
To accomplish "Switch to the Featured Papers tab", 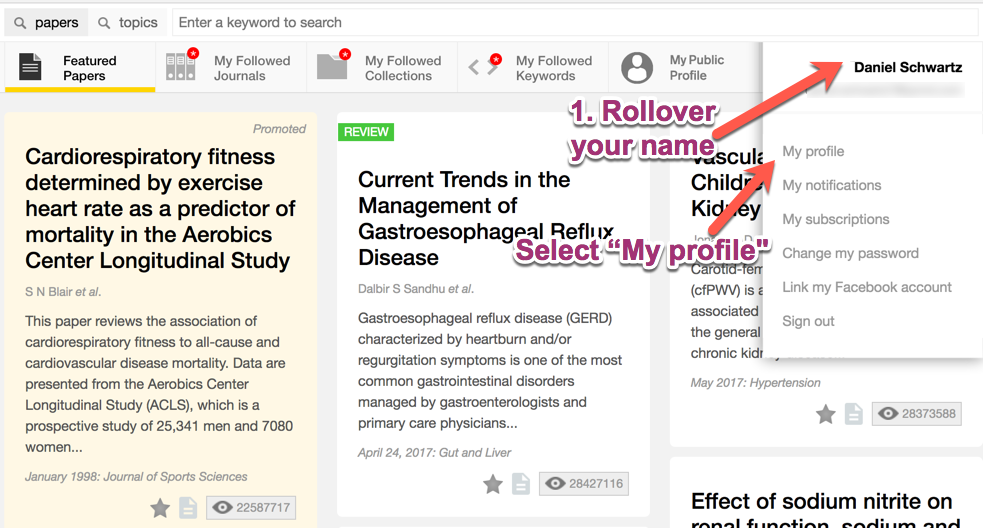I will 80,68.
